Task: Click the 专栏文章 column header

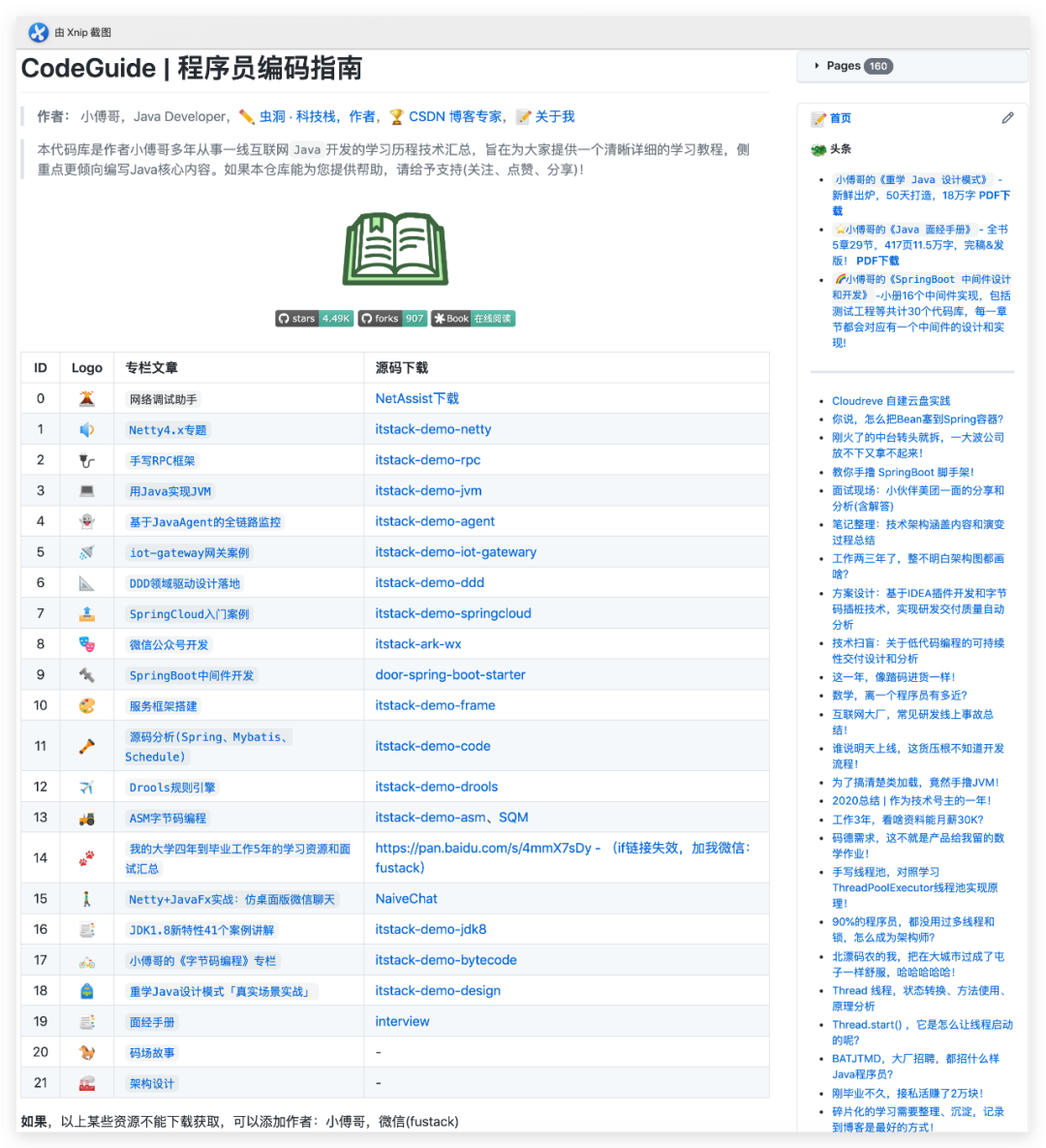Action: coord(151,367)
